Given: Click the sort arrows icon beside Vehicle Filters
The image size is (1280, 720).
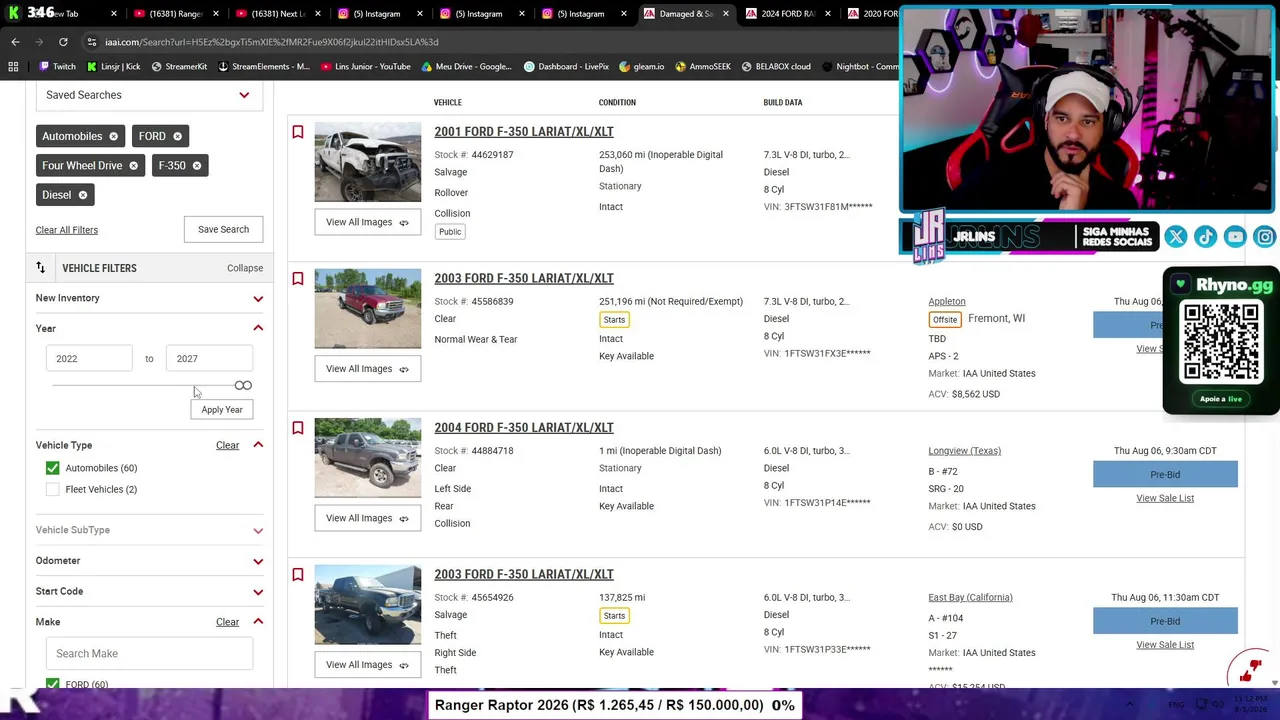Looking at the screenshot, I should (x=41, y=268).
